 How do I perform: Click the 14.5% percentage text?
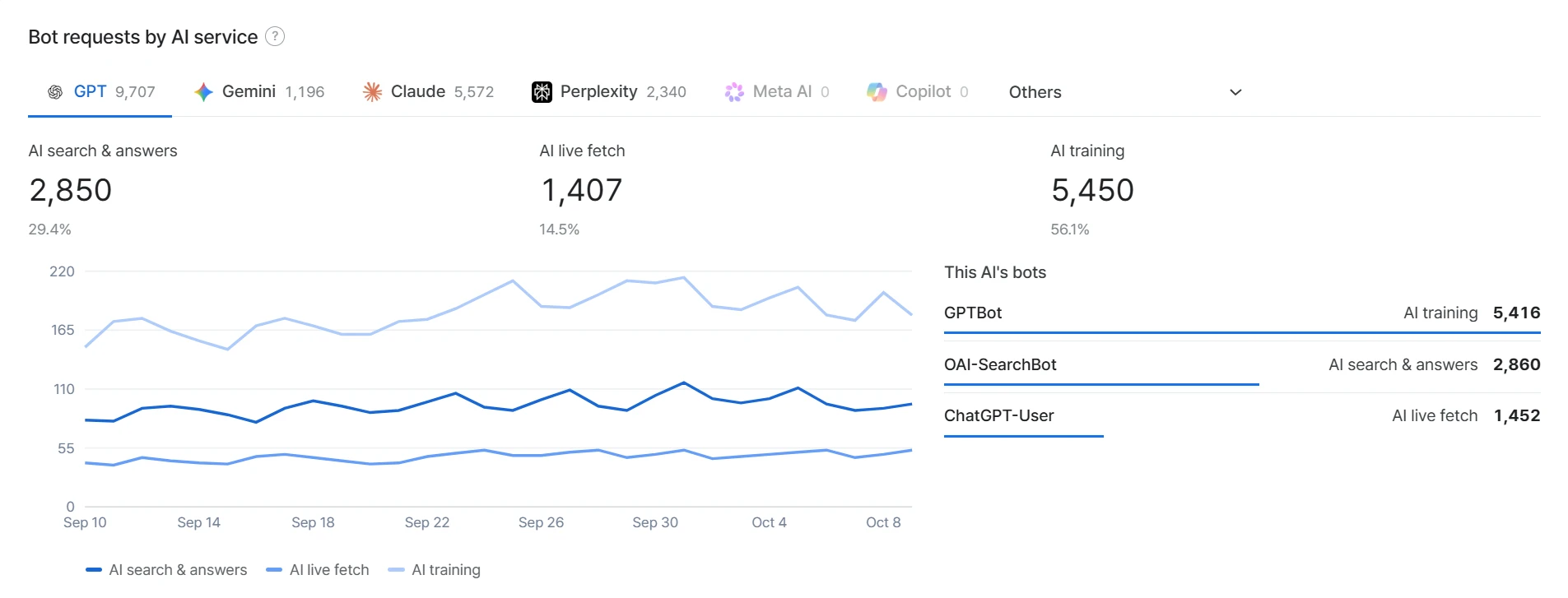tap(560, 229)
